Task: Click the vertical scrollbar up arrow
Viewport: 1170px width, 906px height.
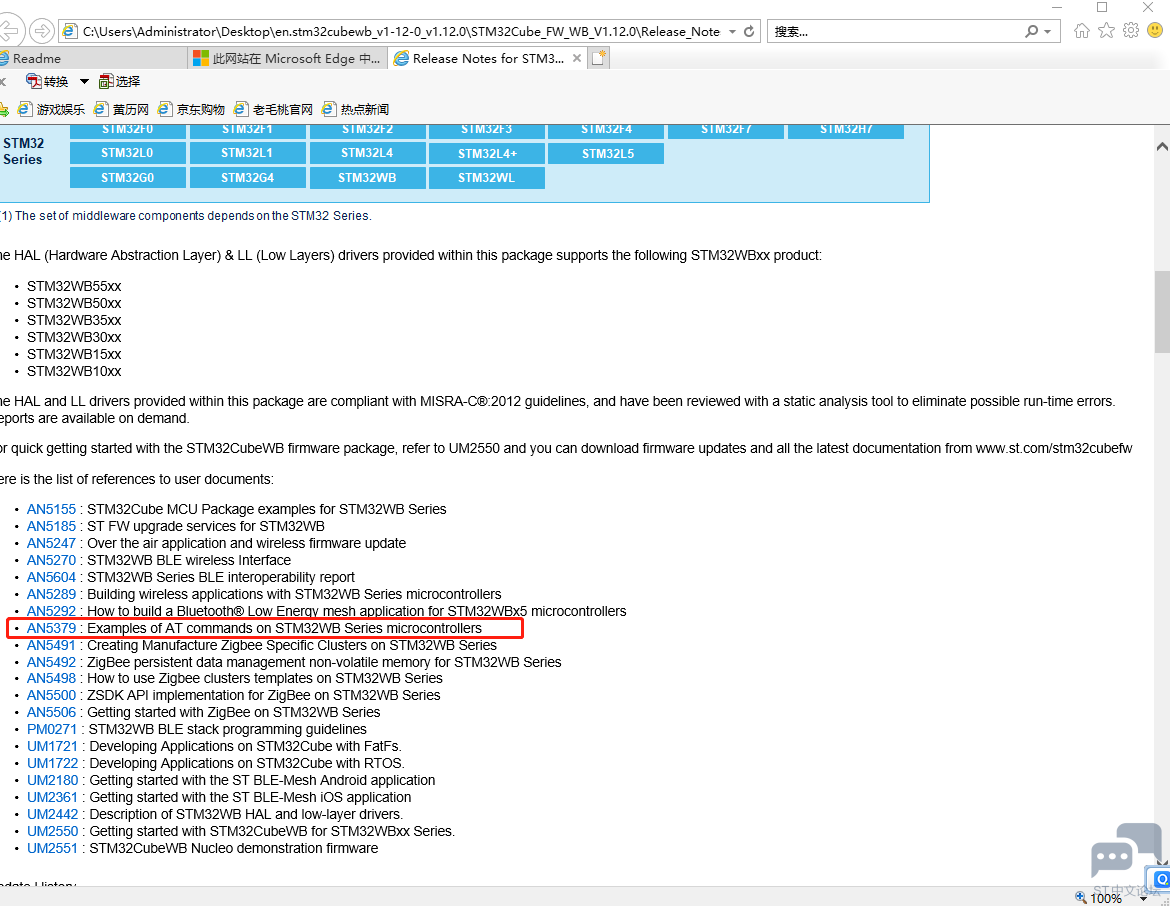Action: pyautogui.click(x=1162, y=146)
